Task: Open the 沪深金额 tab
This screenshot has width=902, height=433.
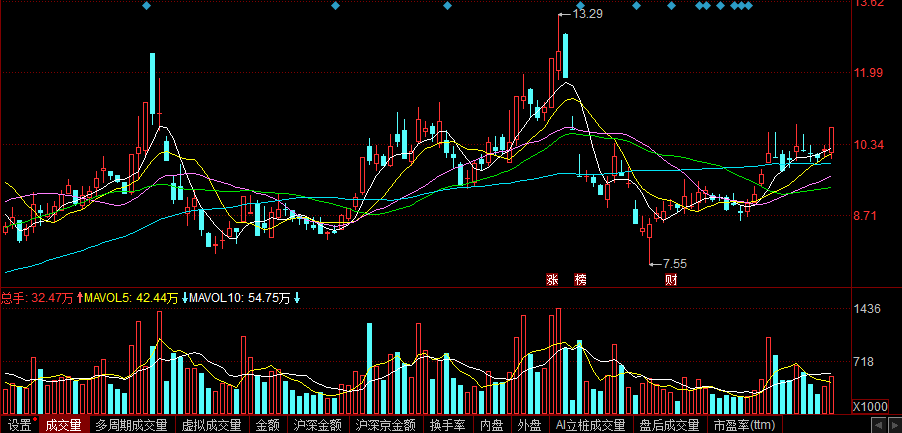Action: coord(317,425)
